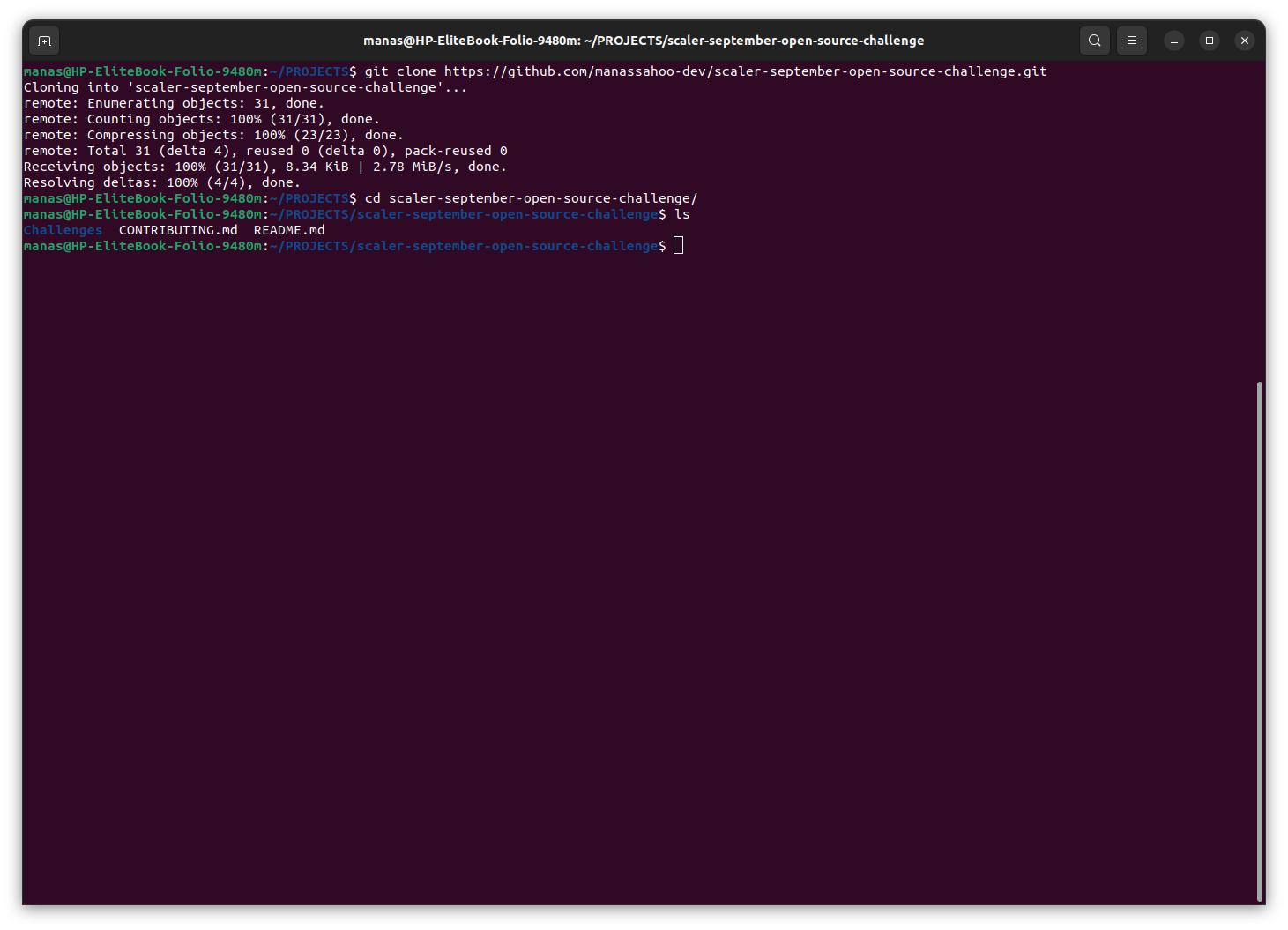
Task: Click the Receiving objects progress line
Action: point(264,166)
